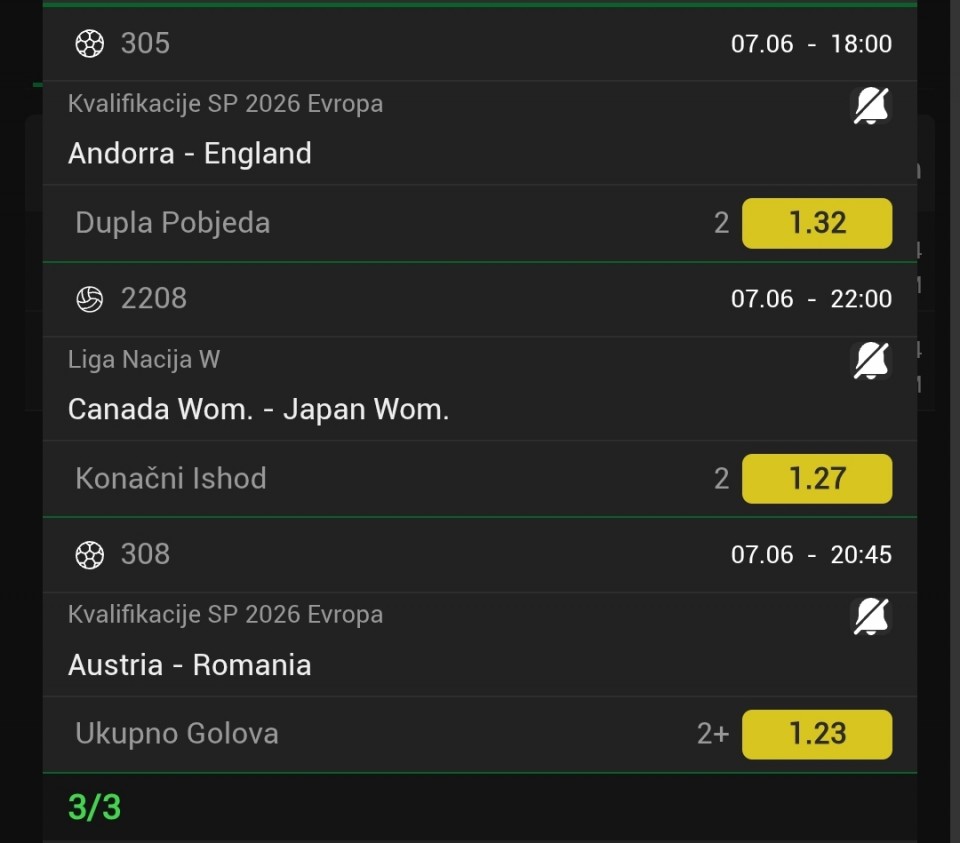Click the Liga Nacija W league label

click(144, 359)
